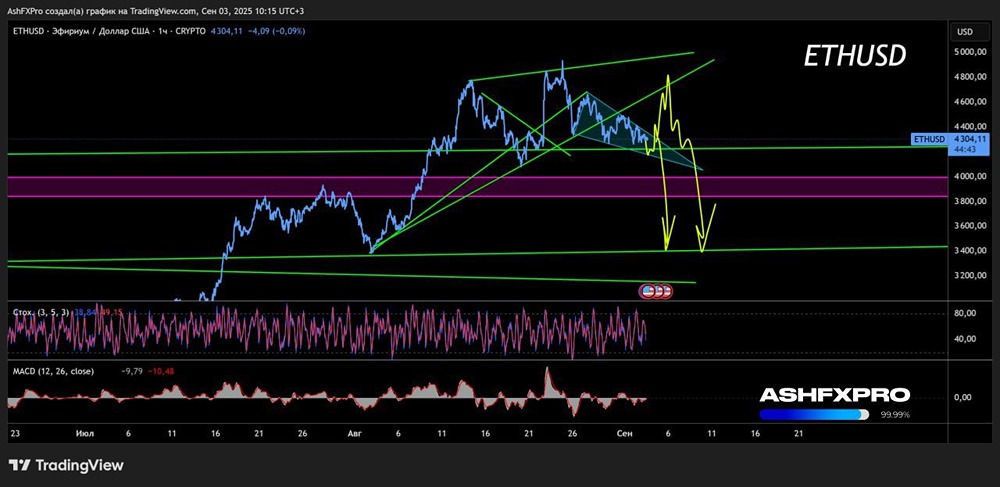Click the 3600,00 price axis label

972,226
